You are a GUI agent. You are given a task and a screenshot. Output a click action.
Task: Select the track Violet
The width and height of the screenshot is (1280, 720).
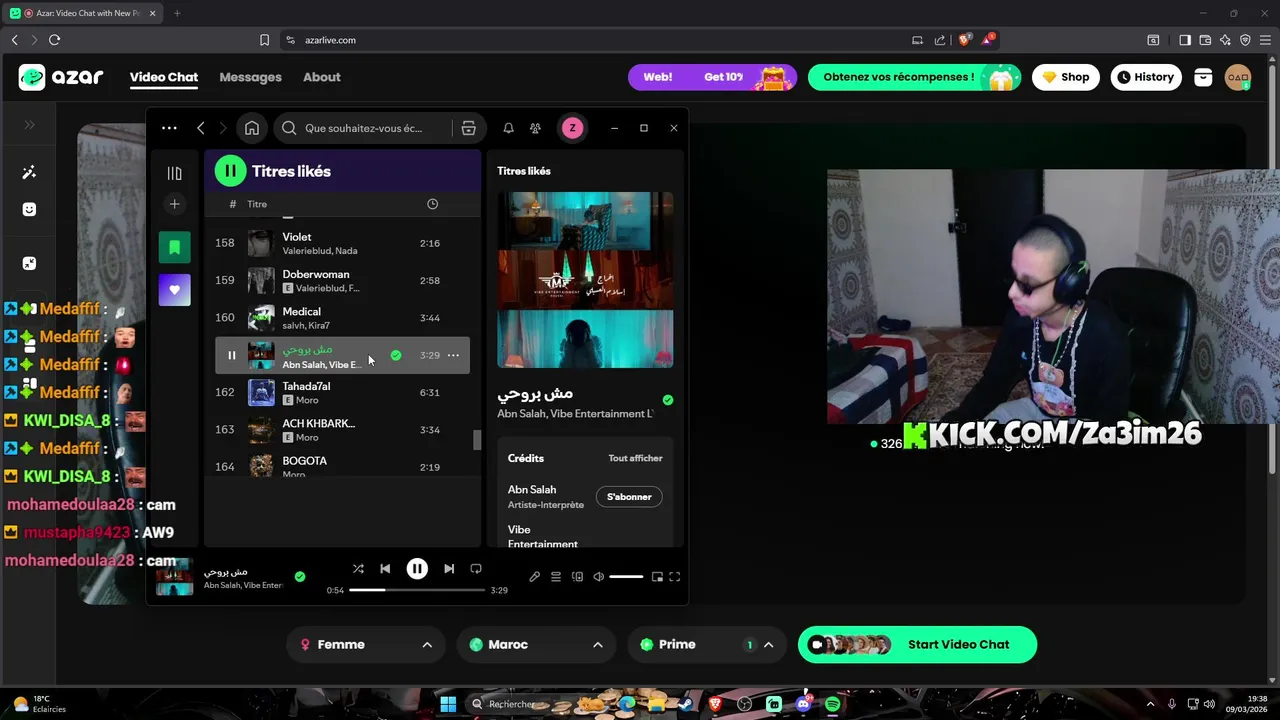[342, 243]
